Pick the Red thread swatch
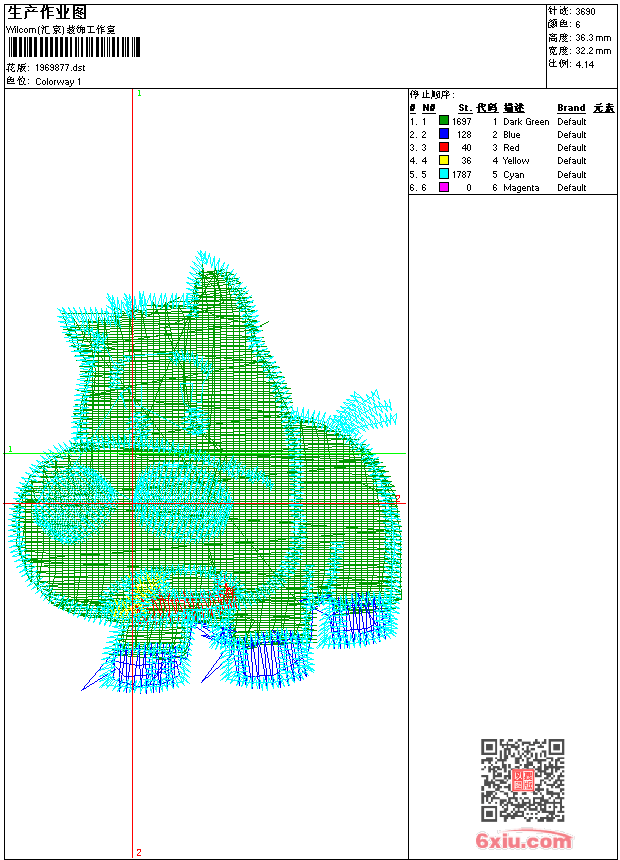 point(443,147)
